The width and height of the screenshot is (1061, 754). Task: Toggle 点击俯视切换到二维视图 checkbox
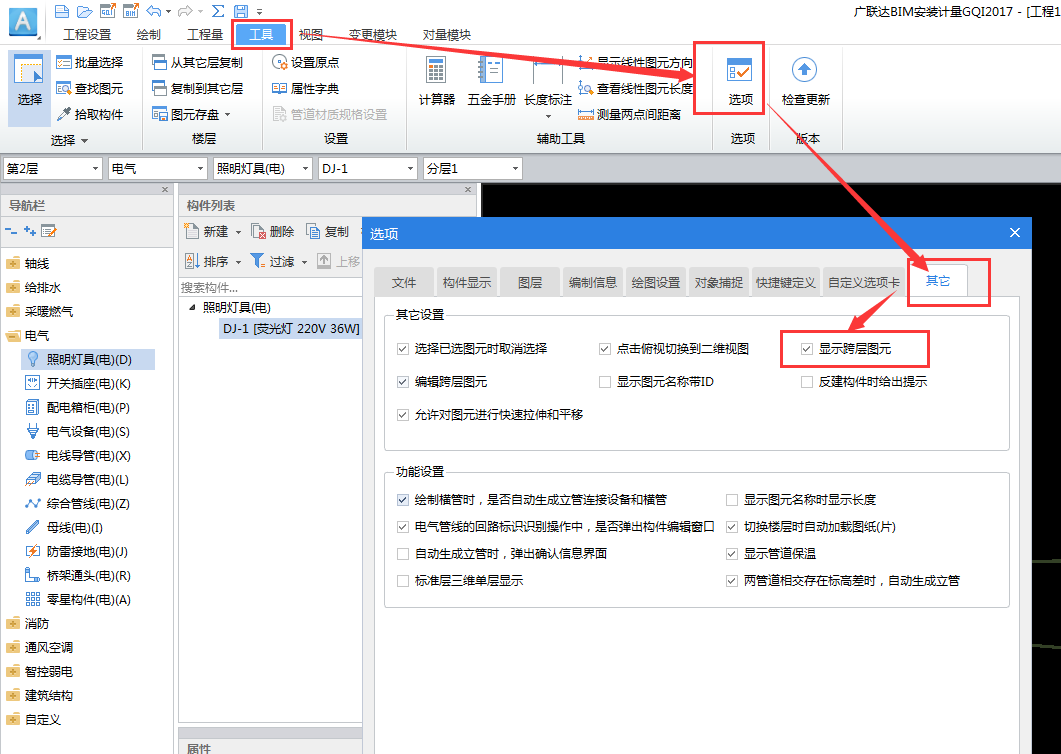pyautogui.click(x=605, y=349)
